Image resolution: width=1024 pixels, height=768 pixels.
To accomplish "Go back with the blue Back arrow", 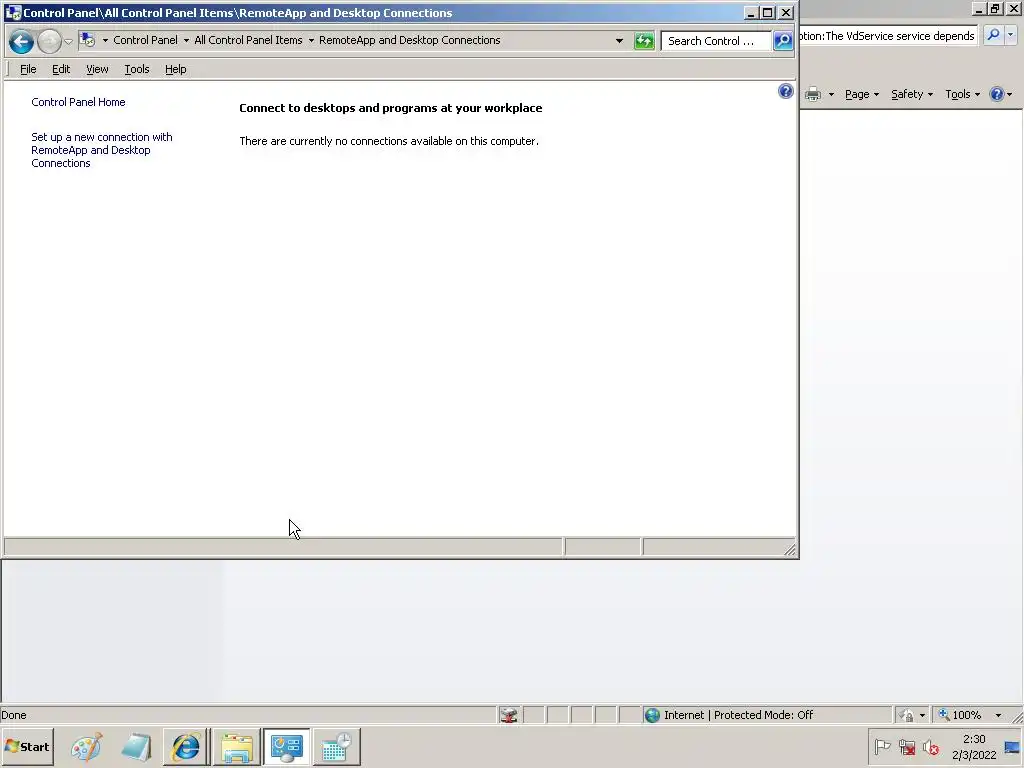I will [21, 41].
